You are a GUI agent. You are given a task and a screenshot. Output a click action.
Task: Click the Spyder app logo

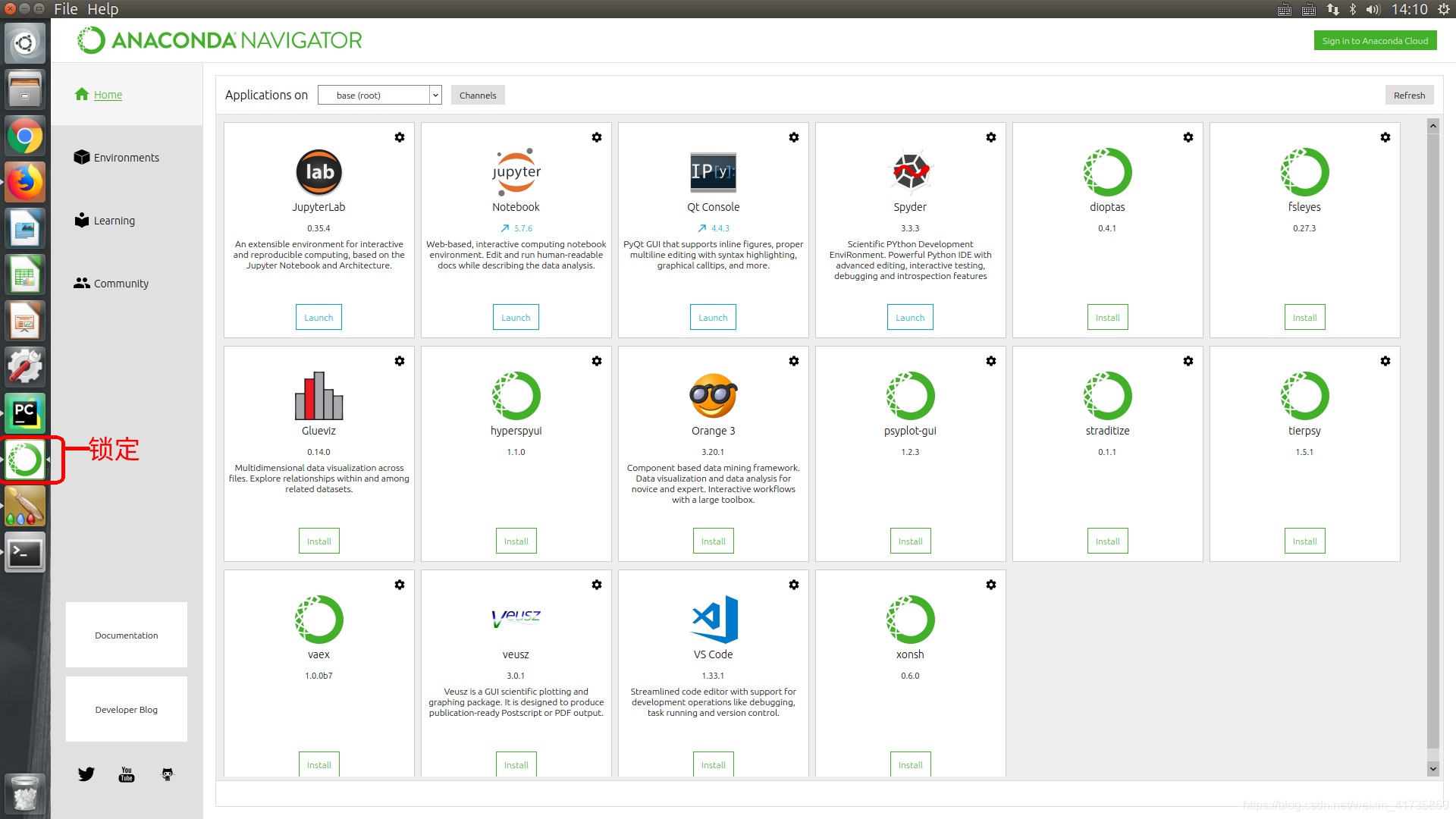point(910,172)
